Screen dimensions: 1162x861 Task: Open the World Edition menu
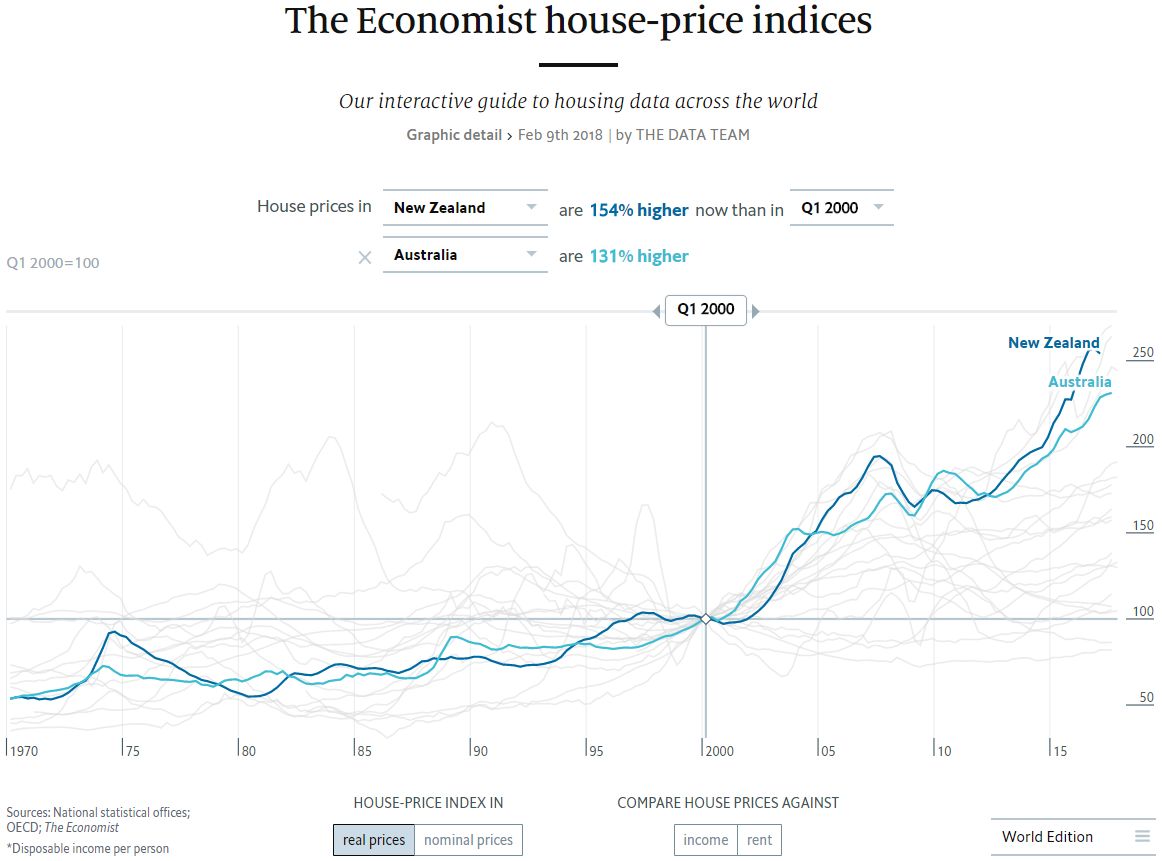1047,837
